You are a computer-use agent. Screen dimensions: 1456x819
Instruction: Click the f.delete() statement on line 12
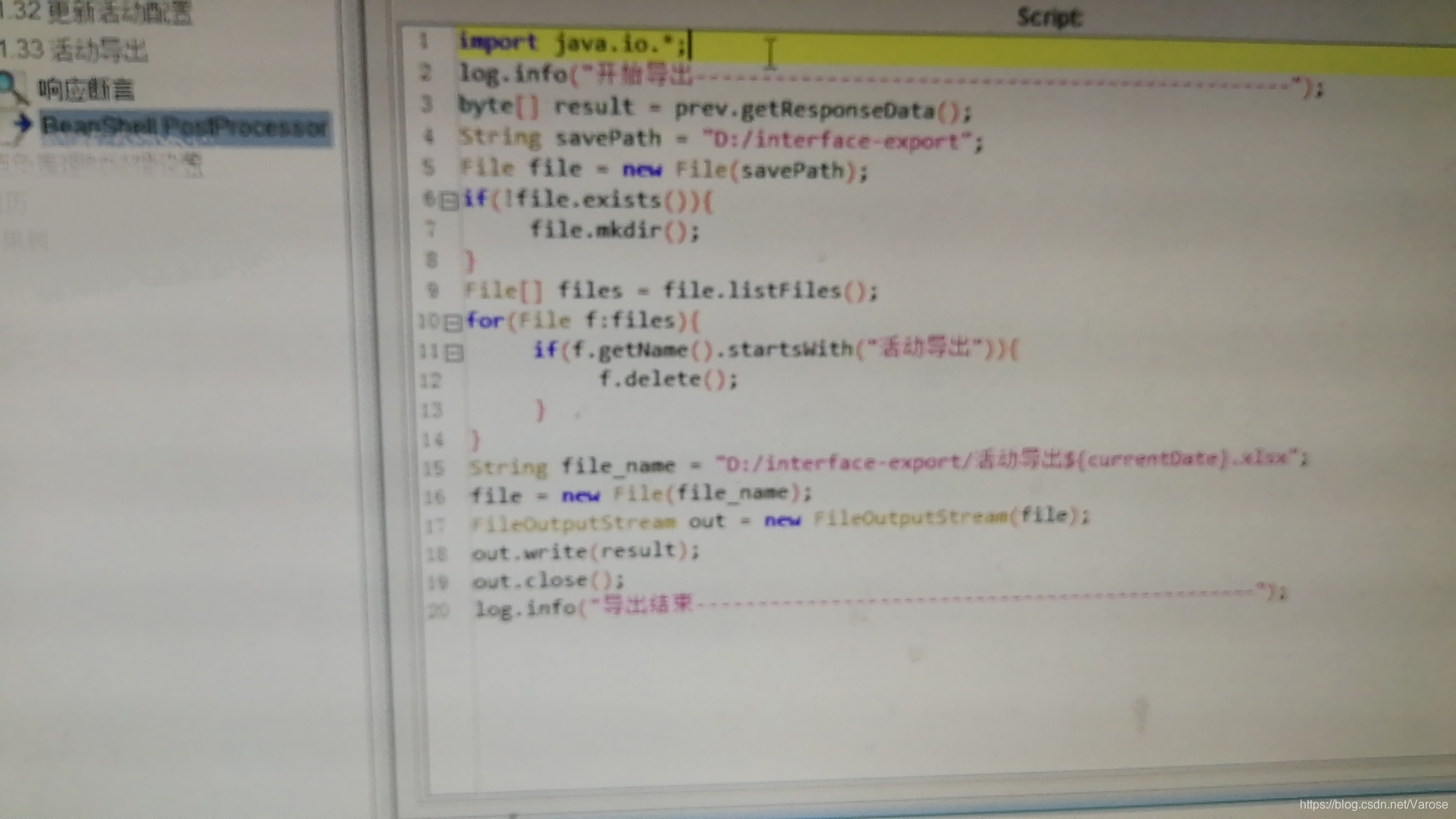click(667, 379)
